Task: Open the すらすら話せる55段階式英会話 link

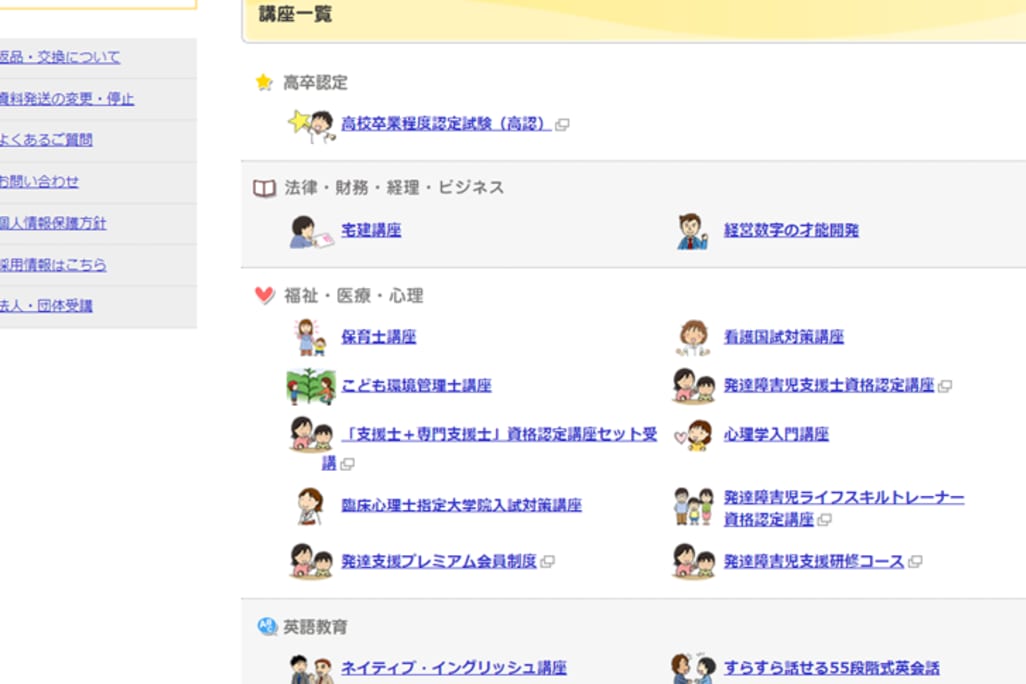Action: (831, 668)
